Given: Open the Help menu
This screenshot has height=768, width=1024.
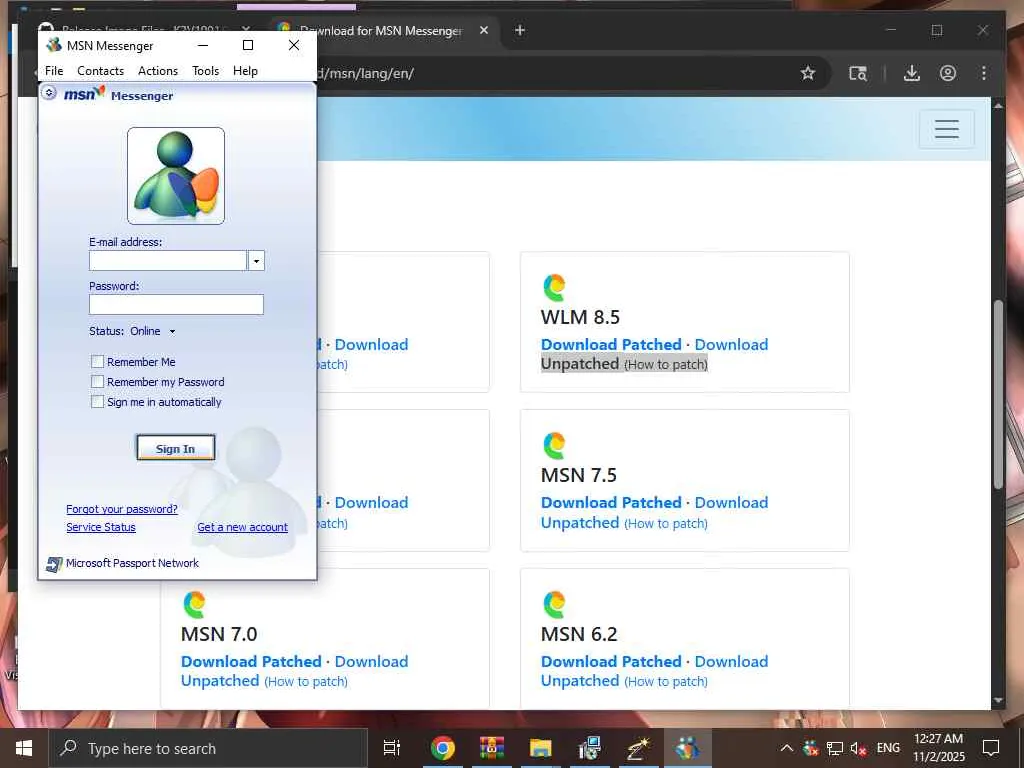Looking at the screenshot, I should pyautogui.click(x=246, y=71).
